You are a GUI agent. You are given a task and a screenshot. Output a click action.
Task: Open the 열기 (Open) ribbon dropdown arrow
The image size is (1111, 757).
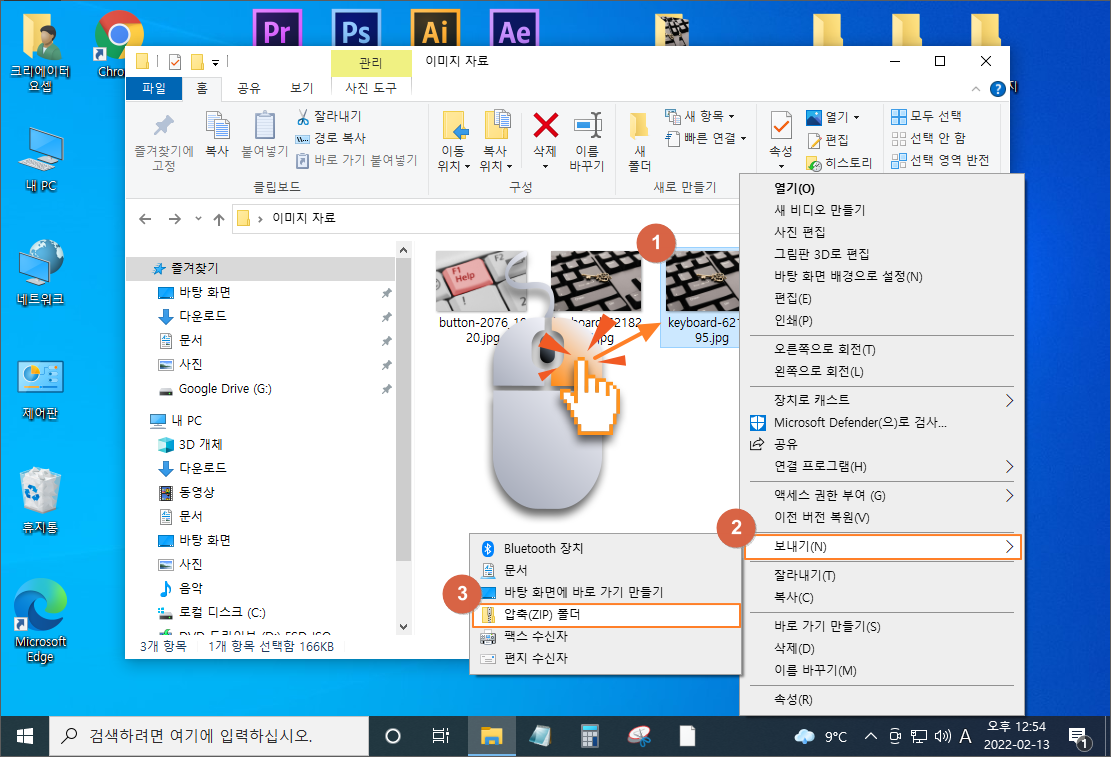(857, 117)
